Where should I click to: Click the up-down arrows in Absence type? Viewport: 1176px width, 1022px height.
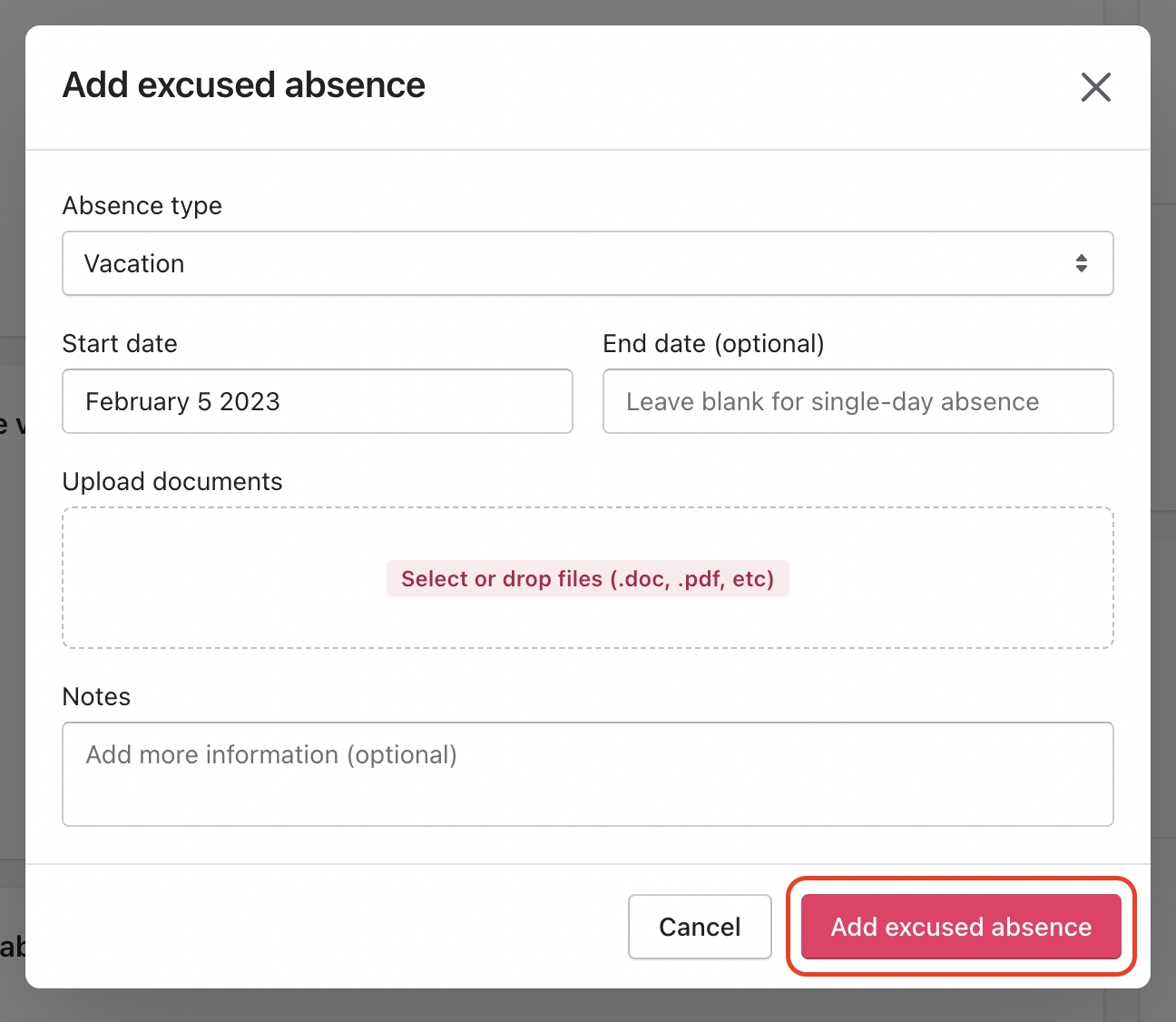[x=1081, y=263]
